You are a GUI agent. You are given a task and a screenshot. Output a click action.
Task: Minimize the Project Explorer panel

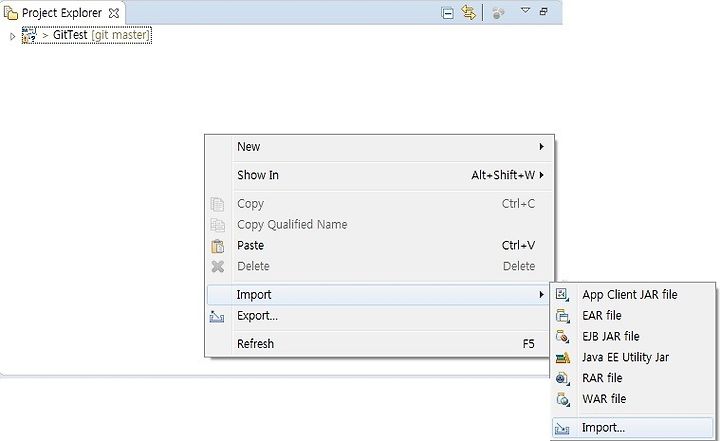pos(544,11)
